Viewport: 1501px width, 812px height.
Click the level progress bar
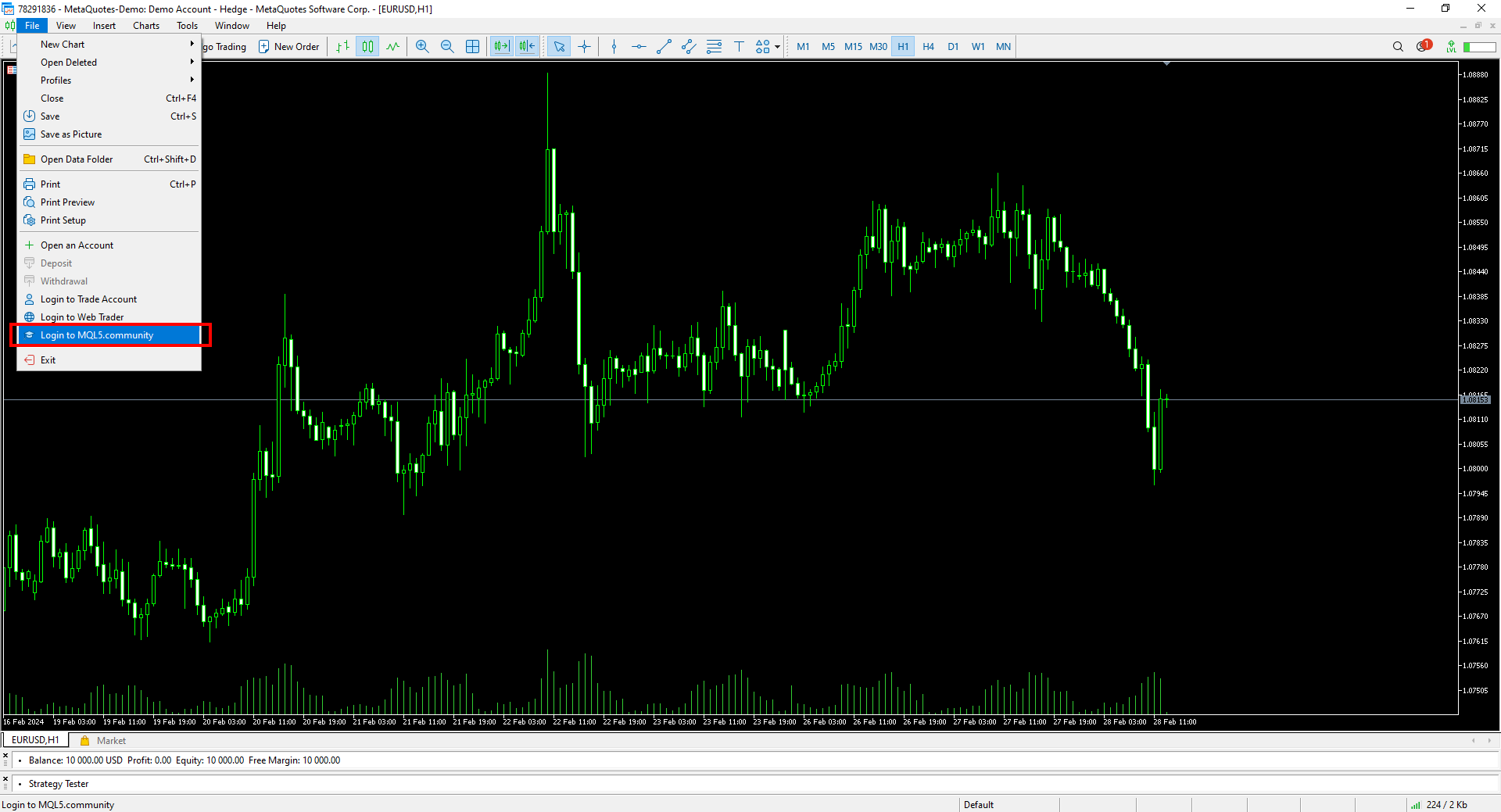pyautogui.click(x=1479, y=47)
